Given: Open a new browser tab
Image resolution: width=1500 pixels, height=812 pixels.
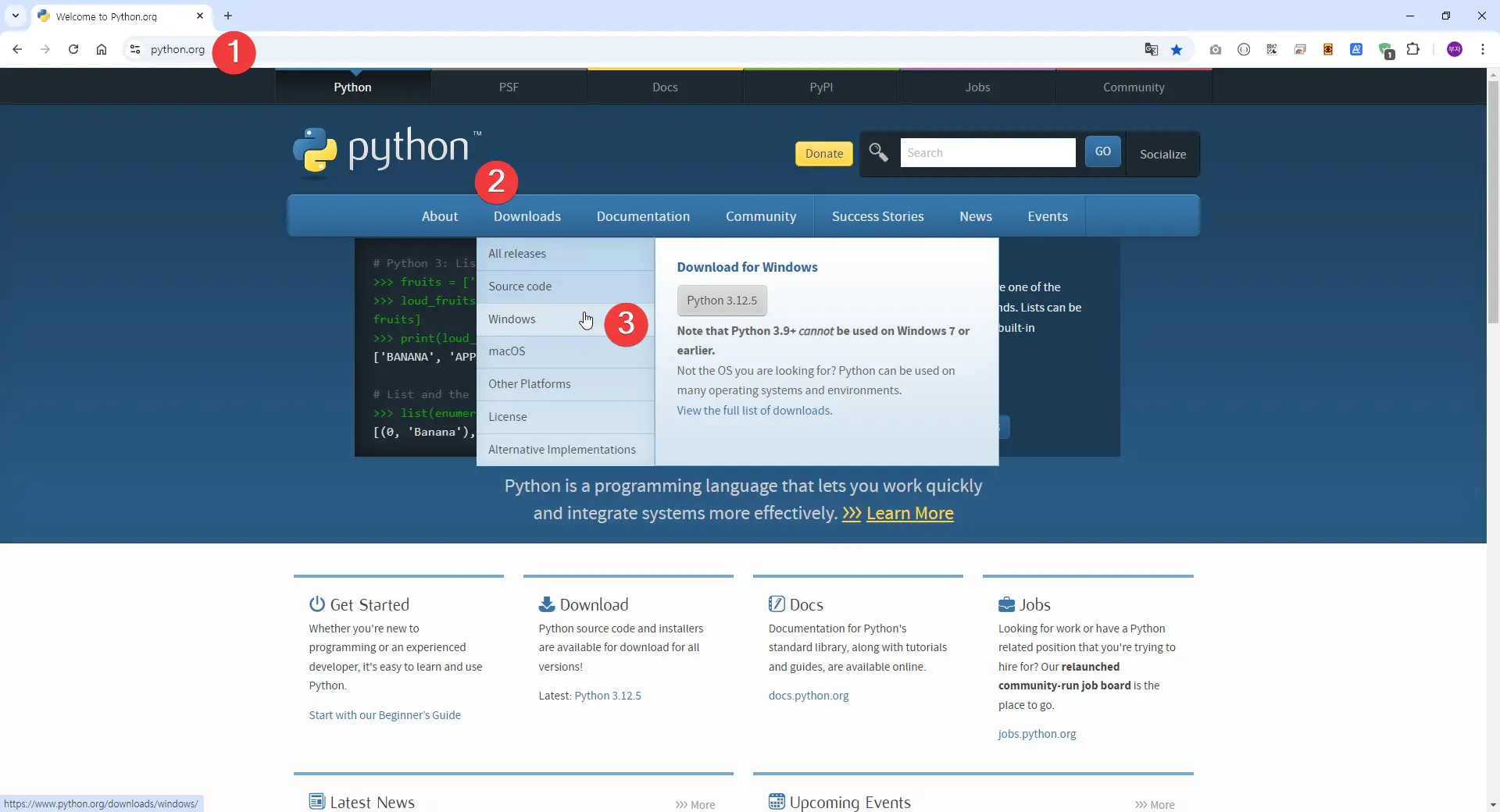Looking at the screenshot, I should click(228, 16).
